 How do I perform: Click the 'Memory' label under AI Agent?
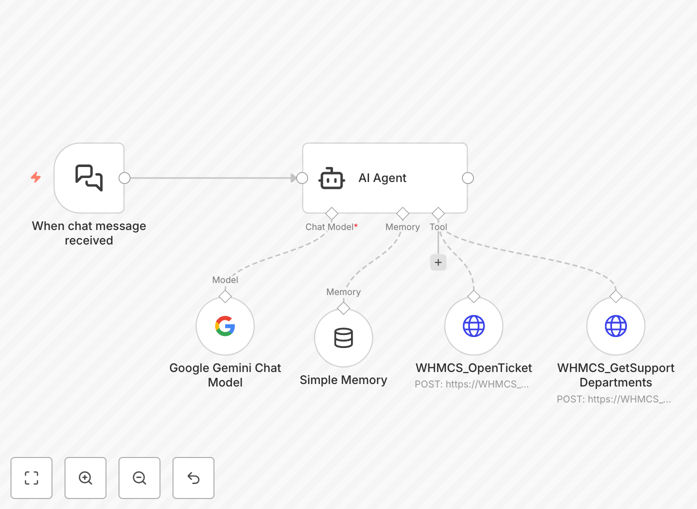[402, 227]
